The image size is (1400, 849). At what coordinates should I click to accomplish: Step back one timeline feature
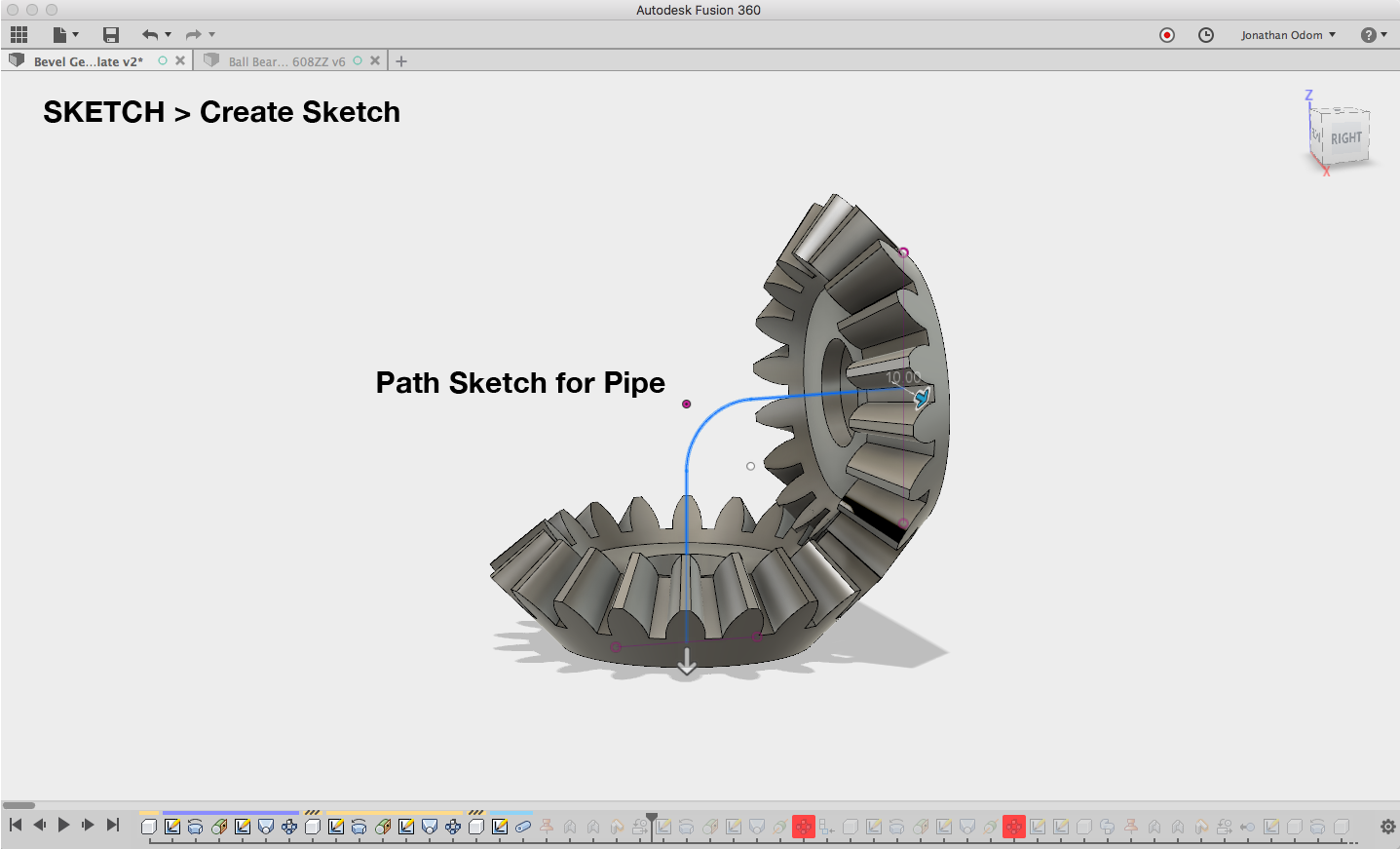pyautogui.click(x=40, y=826)
